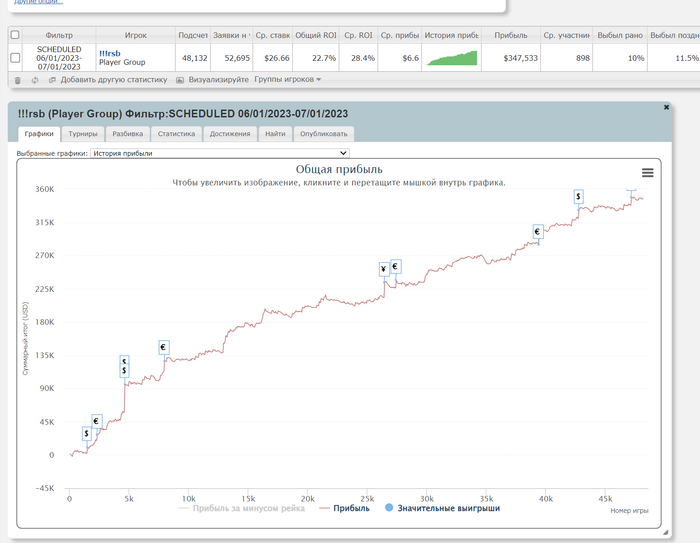Tick the header select-all checkbox in table
The width and height of the screenshot is (700, 543).
tap(15, 35)
